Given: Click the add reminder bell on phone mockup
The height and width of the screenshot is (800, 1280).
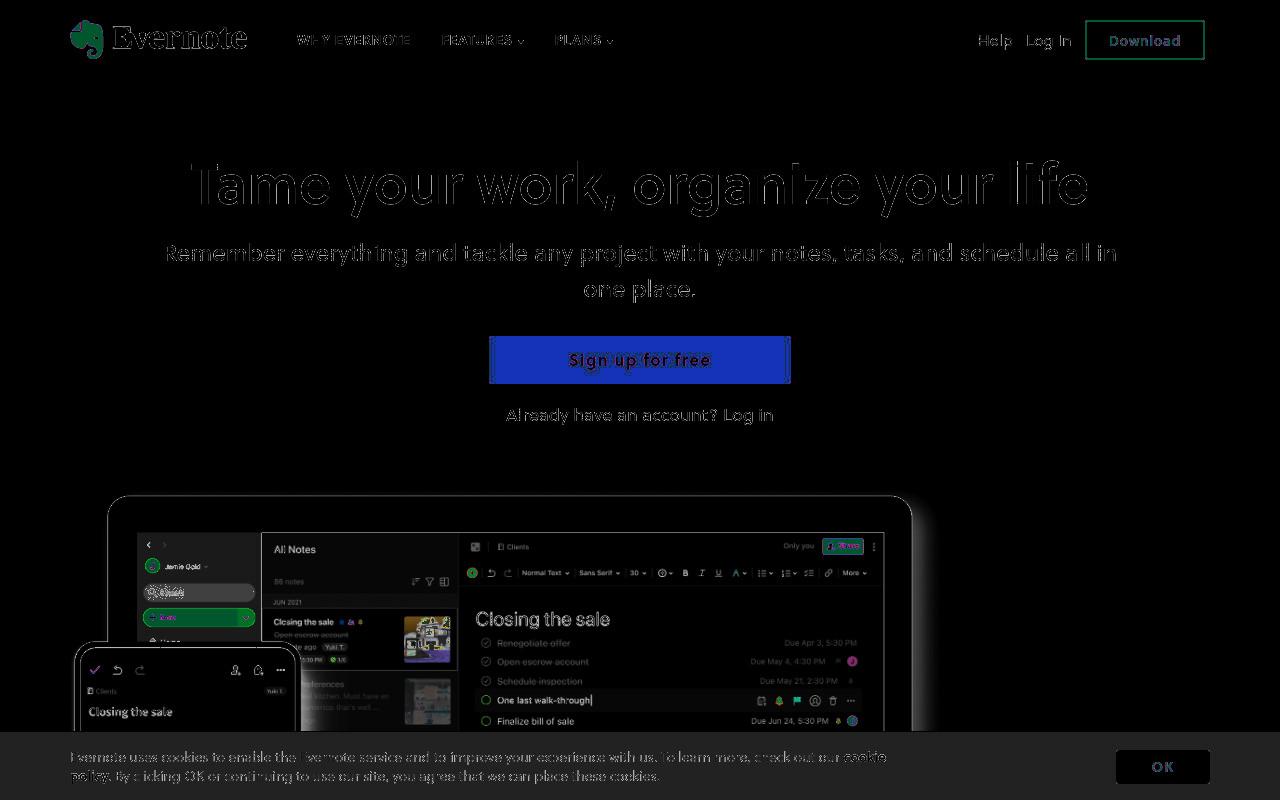Looking at the screenshot, I should pyautogui.click(x=258, y=670).
